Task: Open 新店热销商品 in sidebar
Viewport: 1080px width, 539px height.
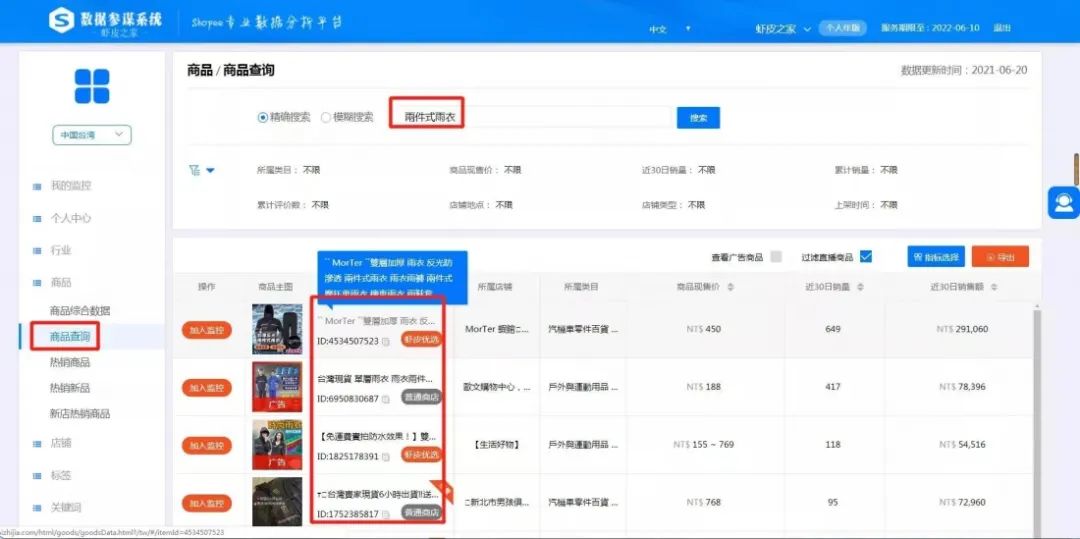Action: pyautogui.click(x=80, y=414)
